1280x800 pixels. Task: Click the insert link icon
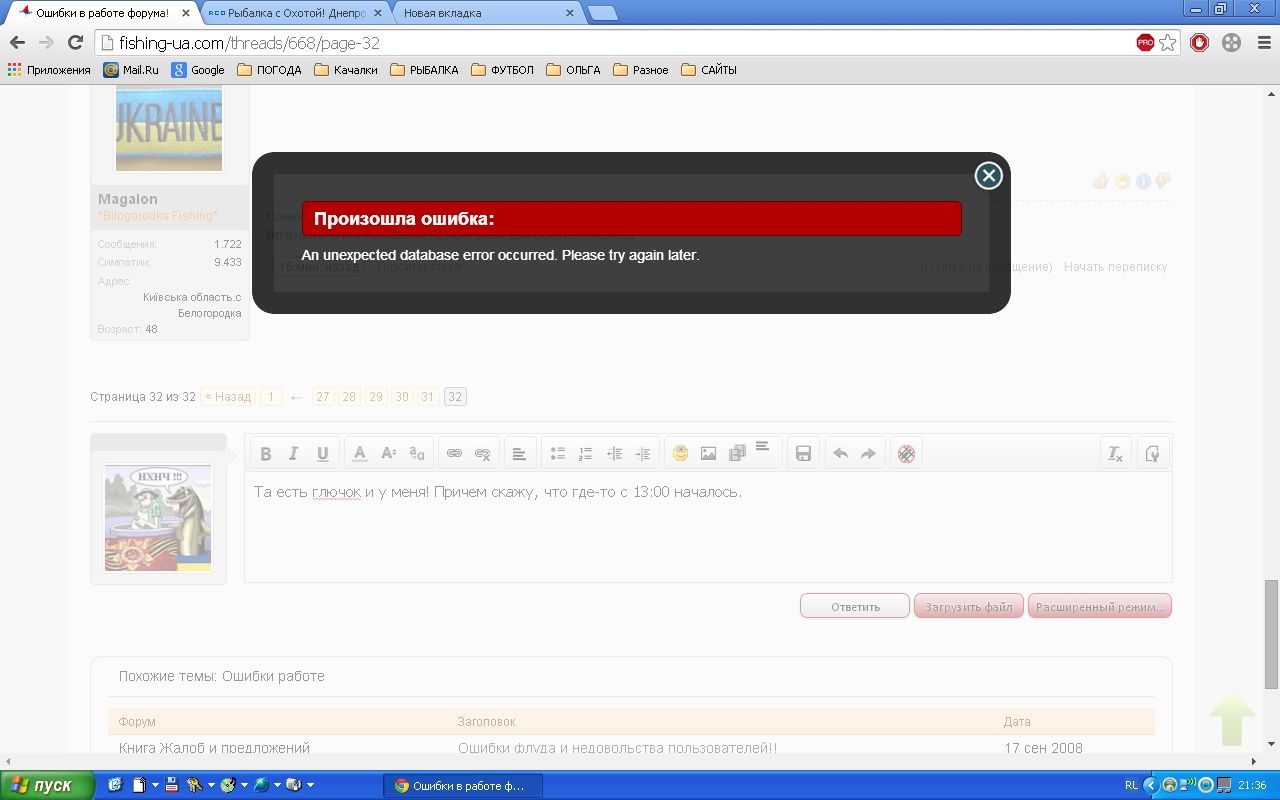tap(454, 454)
